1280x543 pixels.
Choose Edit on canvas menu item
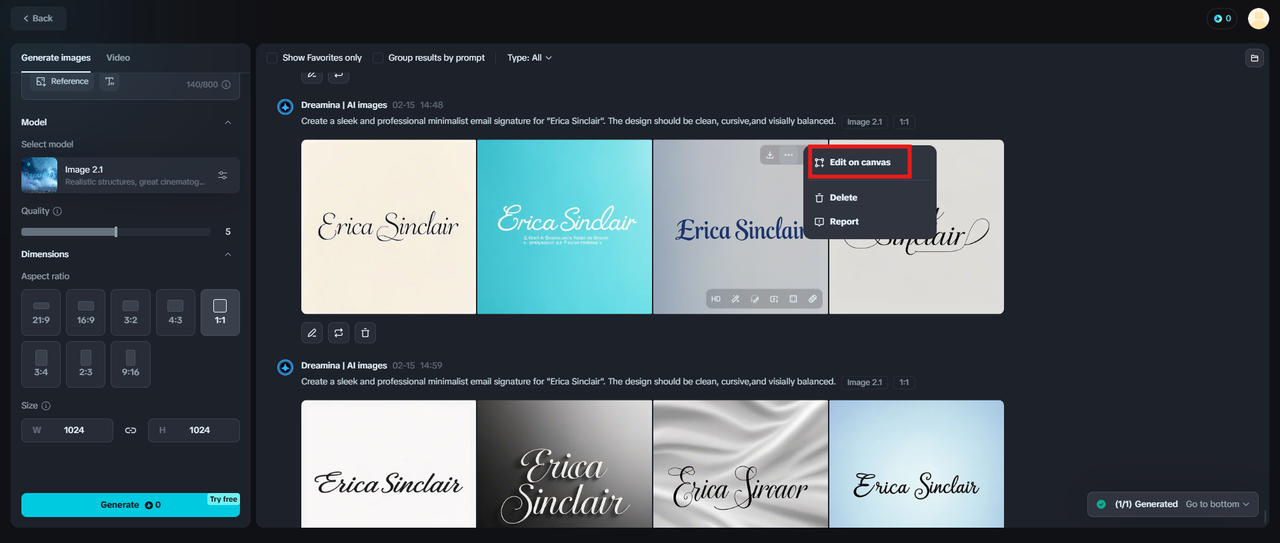click(859, 162)
